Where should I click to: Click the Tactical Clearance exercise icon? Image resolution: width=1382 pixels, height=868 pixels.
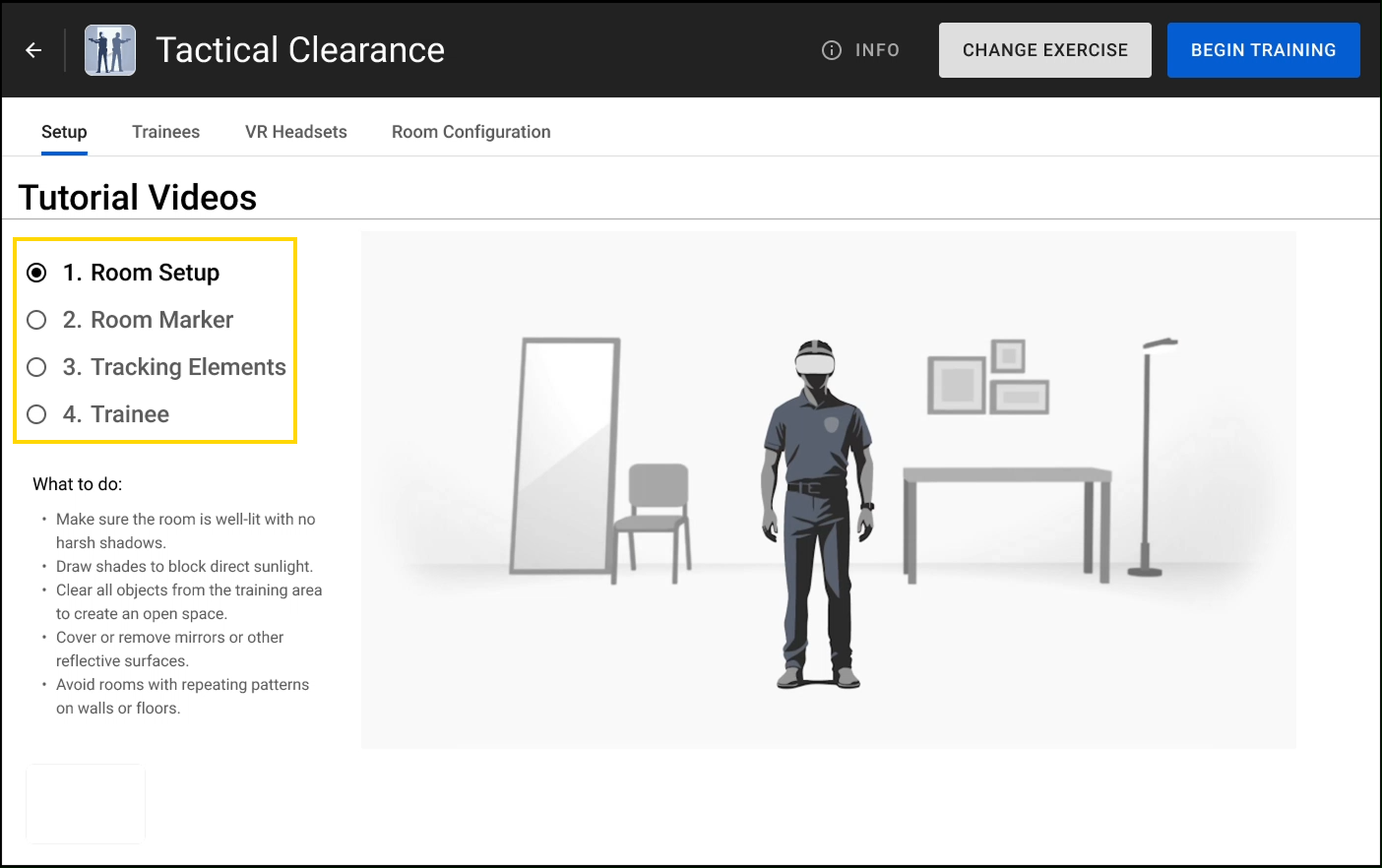(x=110, y=50)
